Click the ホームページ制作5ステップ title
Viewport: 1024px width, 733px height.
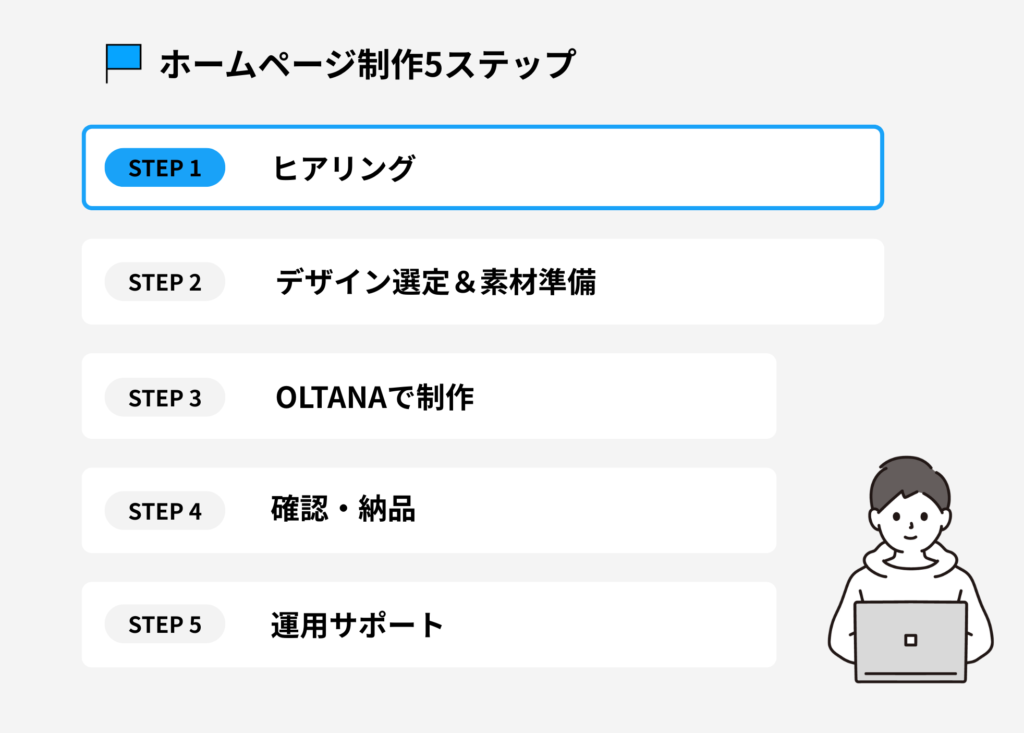click(x=367, y=64)
